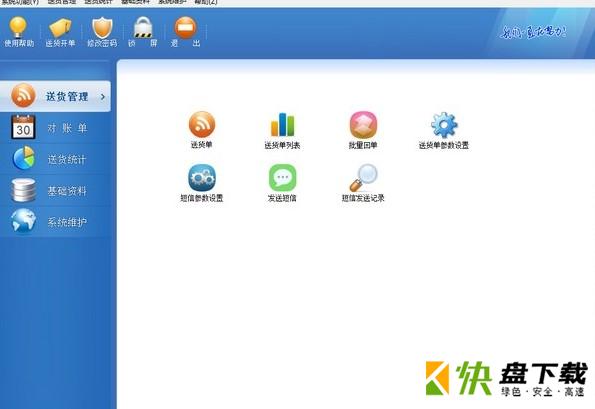
Task: Open the 短信发送记录 magnifier icon
Action: tap(363, 183)
